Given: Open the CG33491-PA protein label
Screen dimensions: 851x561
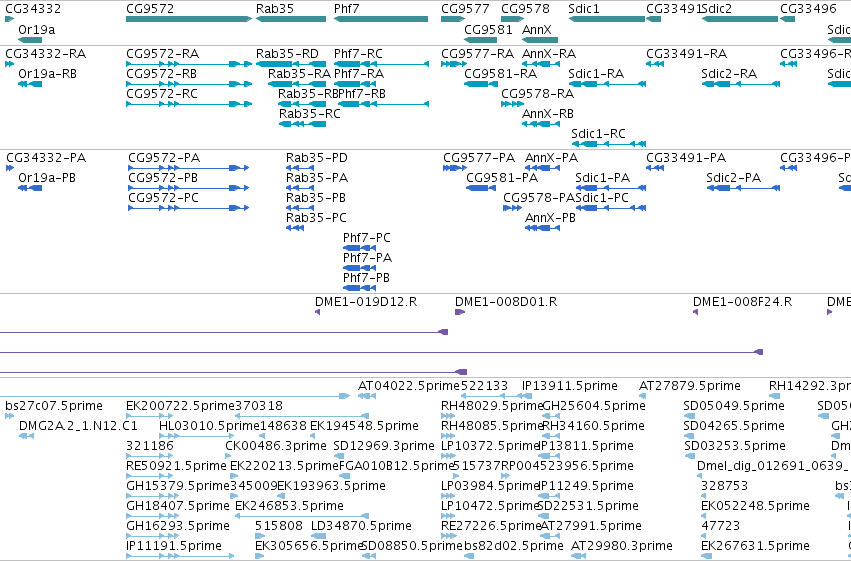Looking at the screenshot, I should point(686,158).
